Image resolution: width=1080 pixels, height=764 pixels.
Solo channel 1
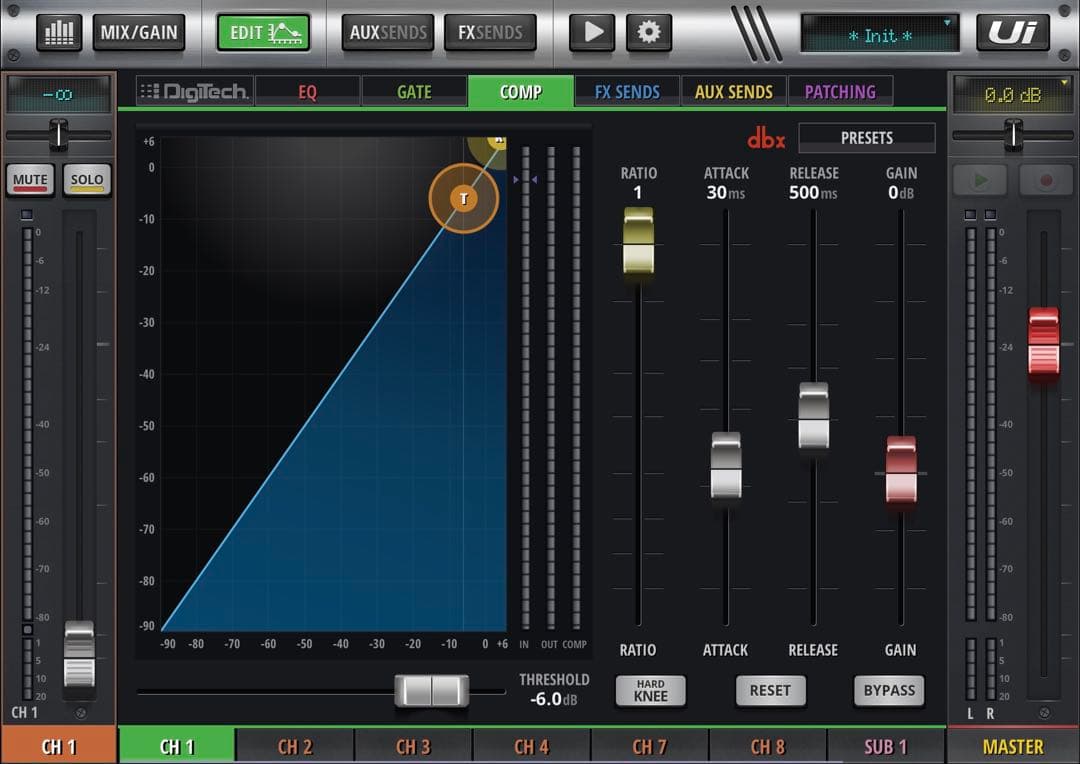coord(87,180)
